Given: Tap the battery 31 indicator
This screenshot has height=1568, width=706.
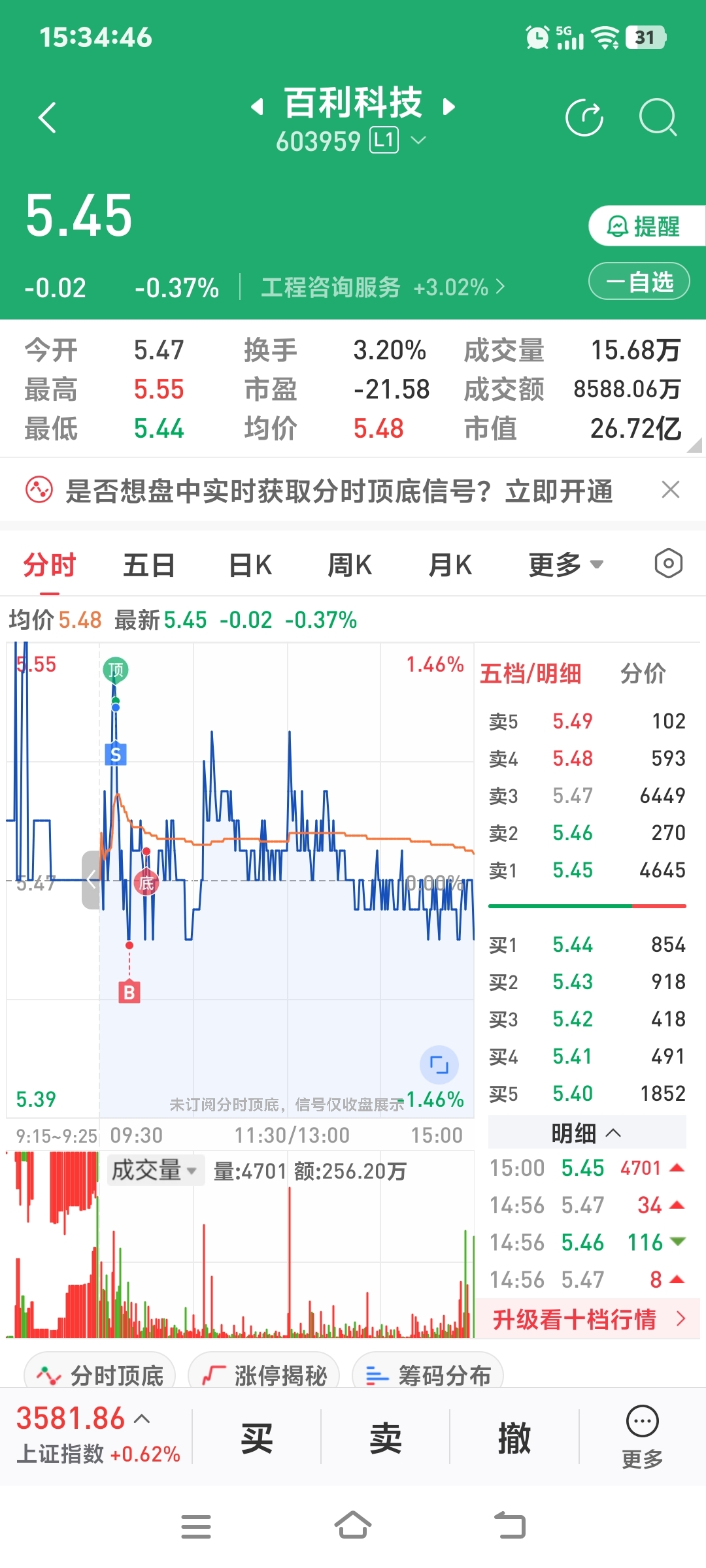Looking at the screenshot, I should click(646, 37).
